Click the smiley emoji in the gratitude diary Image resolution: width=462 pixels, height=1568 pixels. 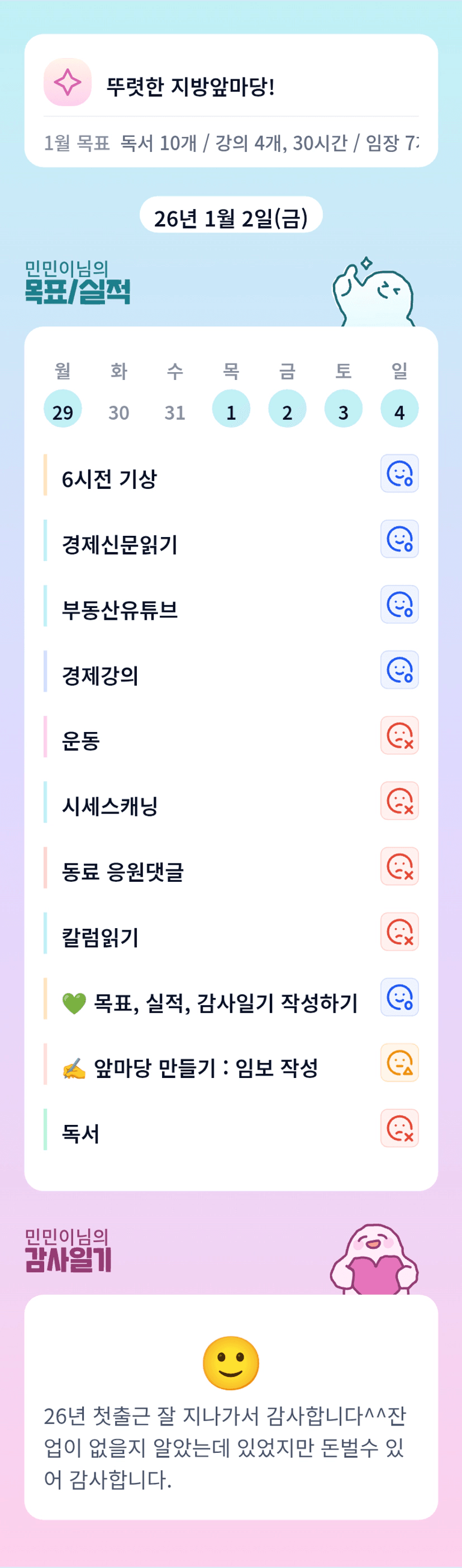(231, 1363)
